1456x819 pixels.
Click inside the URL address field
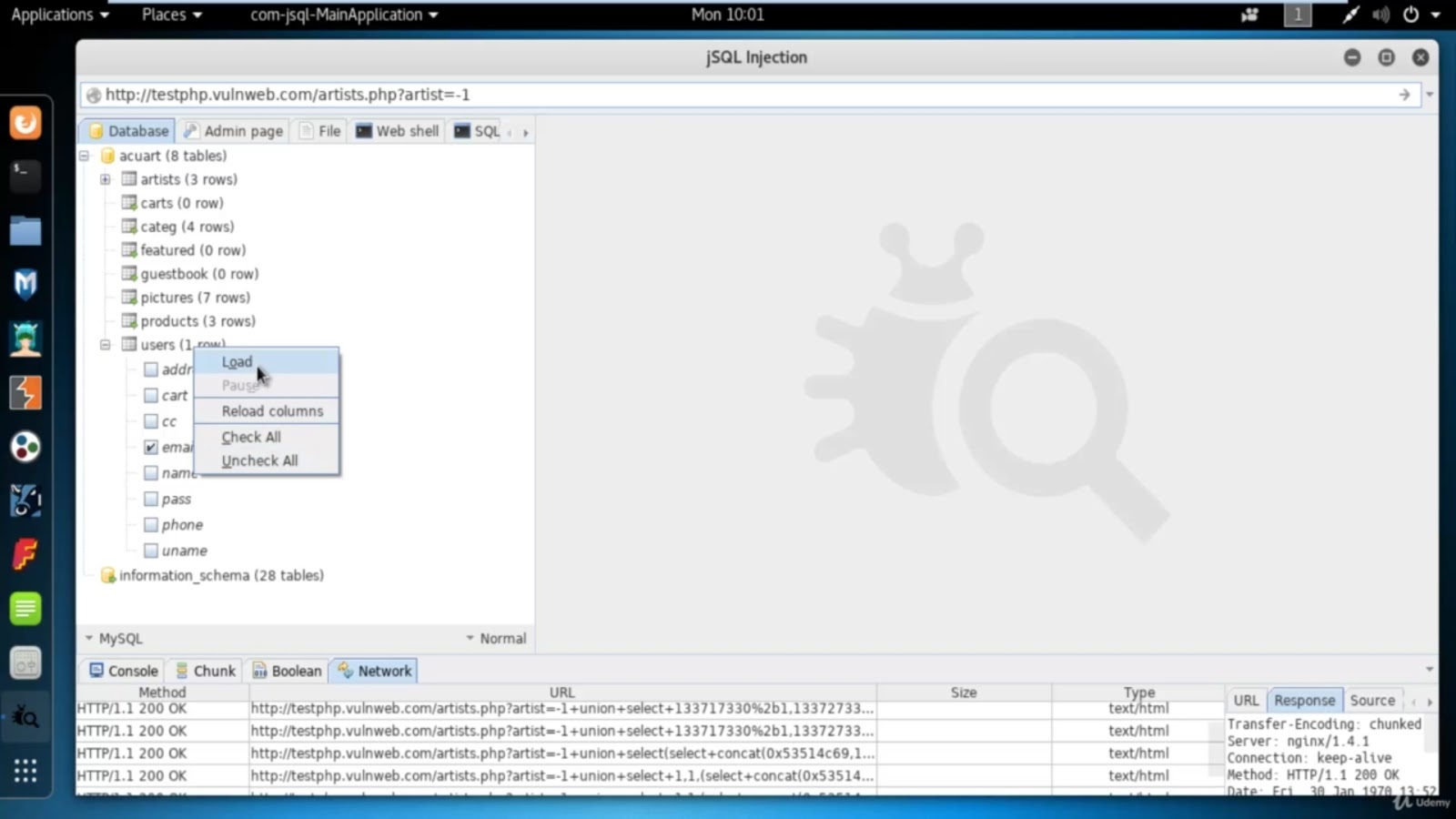pos(546,94)
